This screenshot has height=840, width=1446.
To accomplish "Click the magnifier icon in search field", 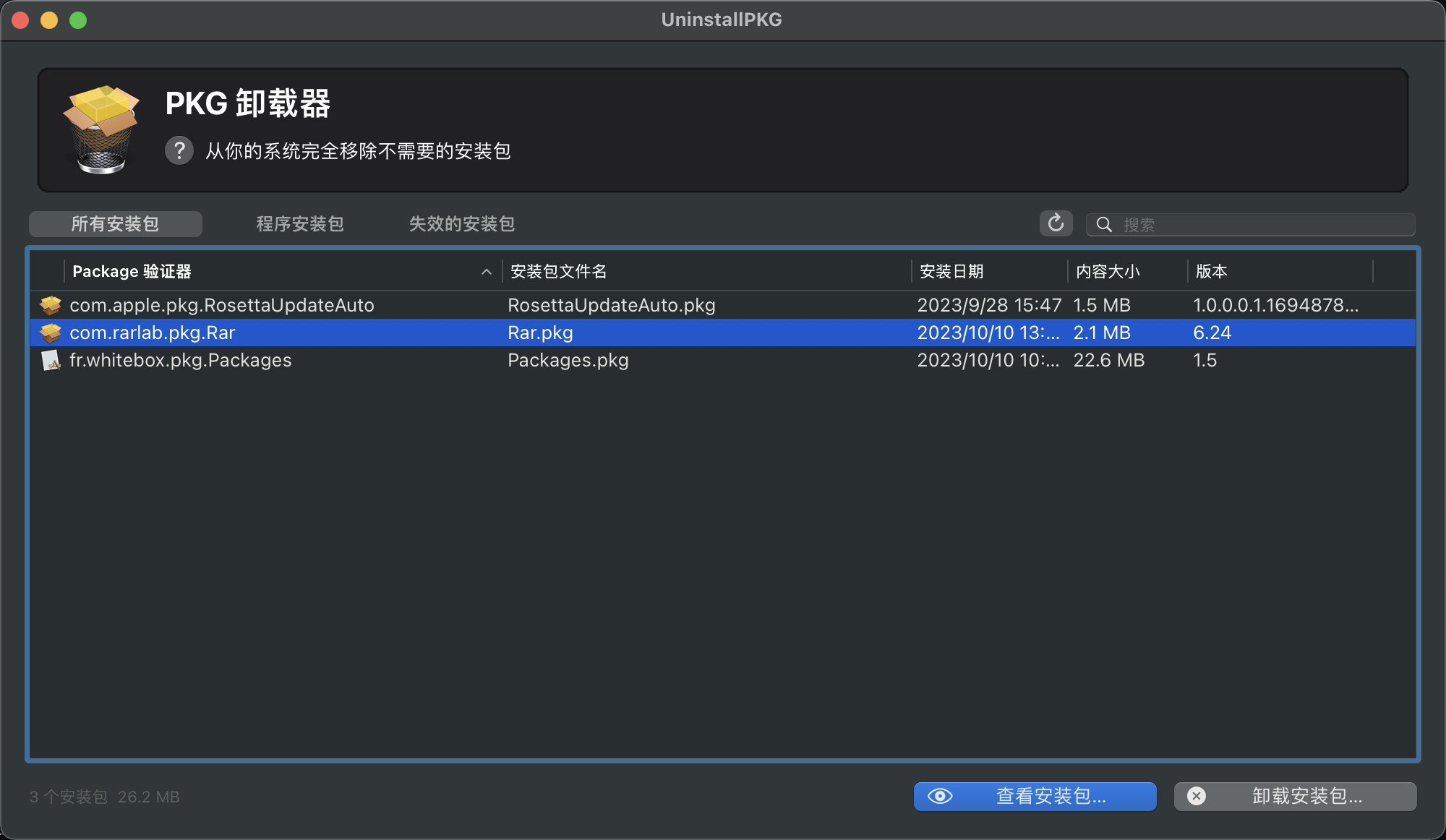I will tap(1104, 225).
